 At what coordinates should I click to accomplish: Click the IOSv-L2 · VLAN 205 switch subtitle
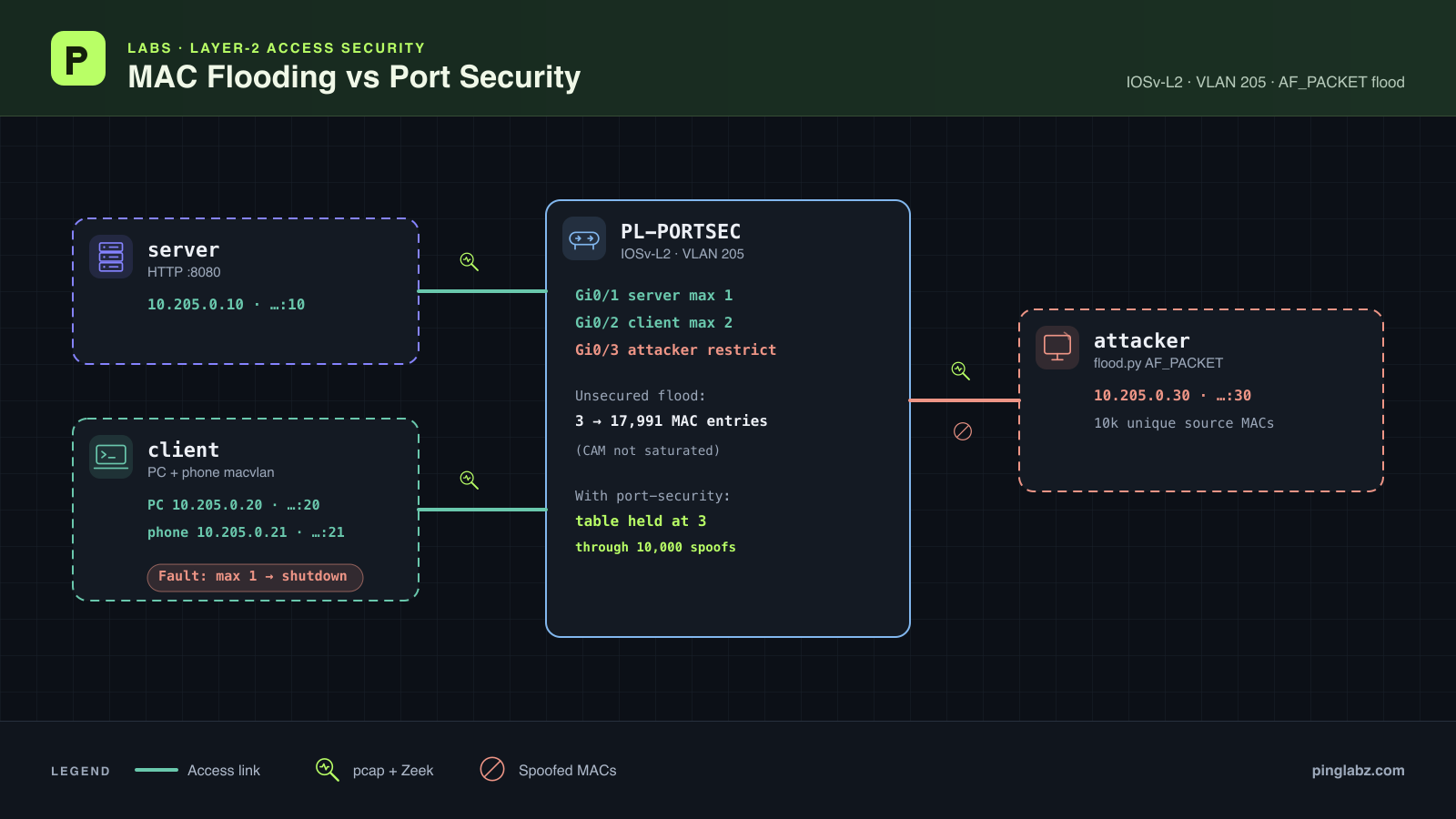[682, 254]
